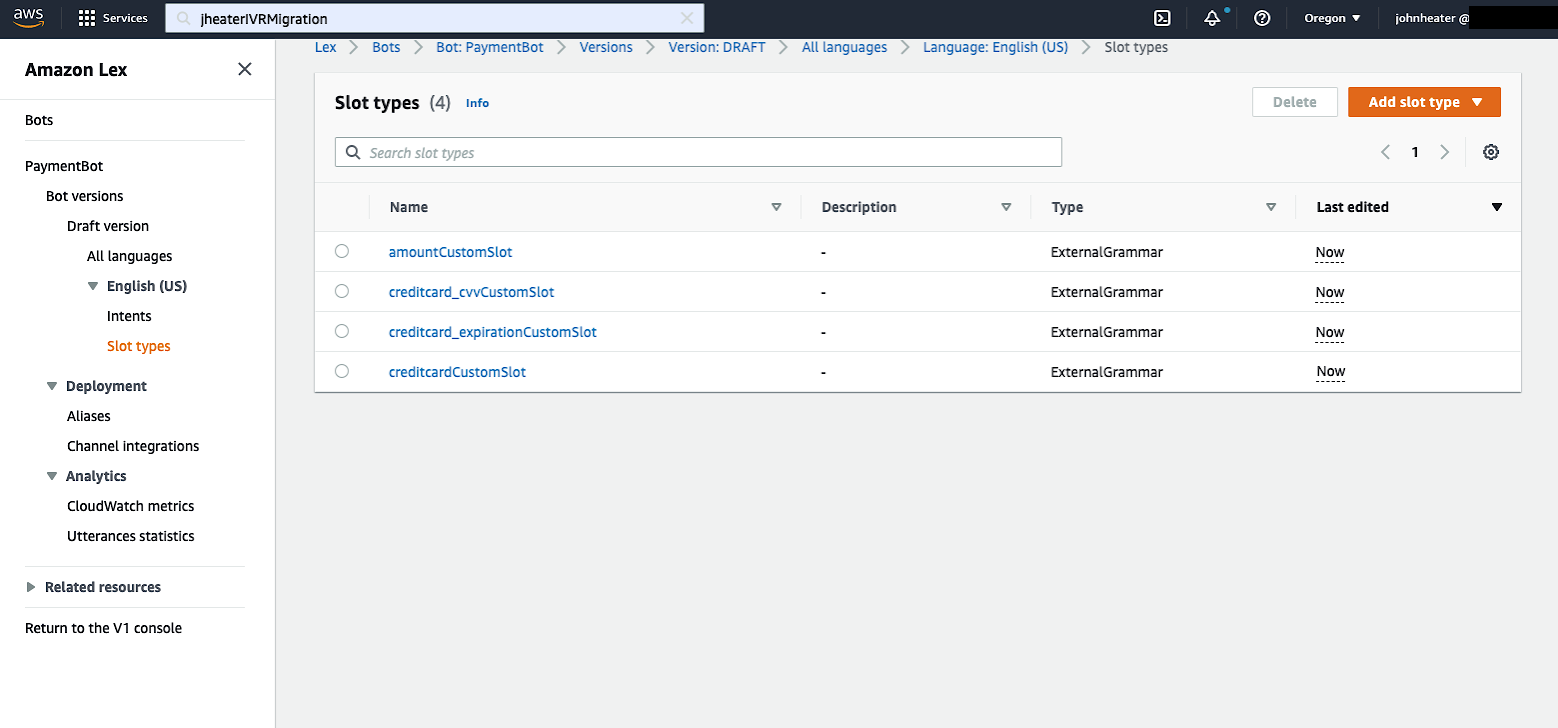Click ExternalGrammar type for creditcardCustomSlot
Viewport: 1558px width, 728px height.
(x=1107, y=372)
